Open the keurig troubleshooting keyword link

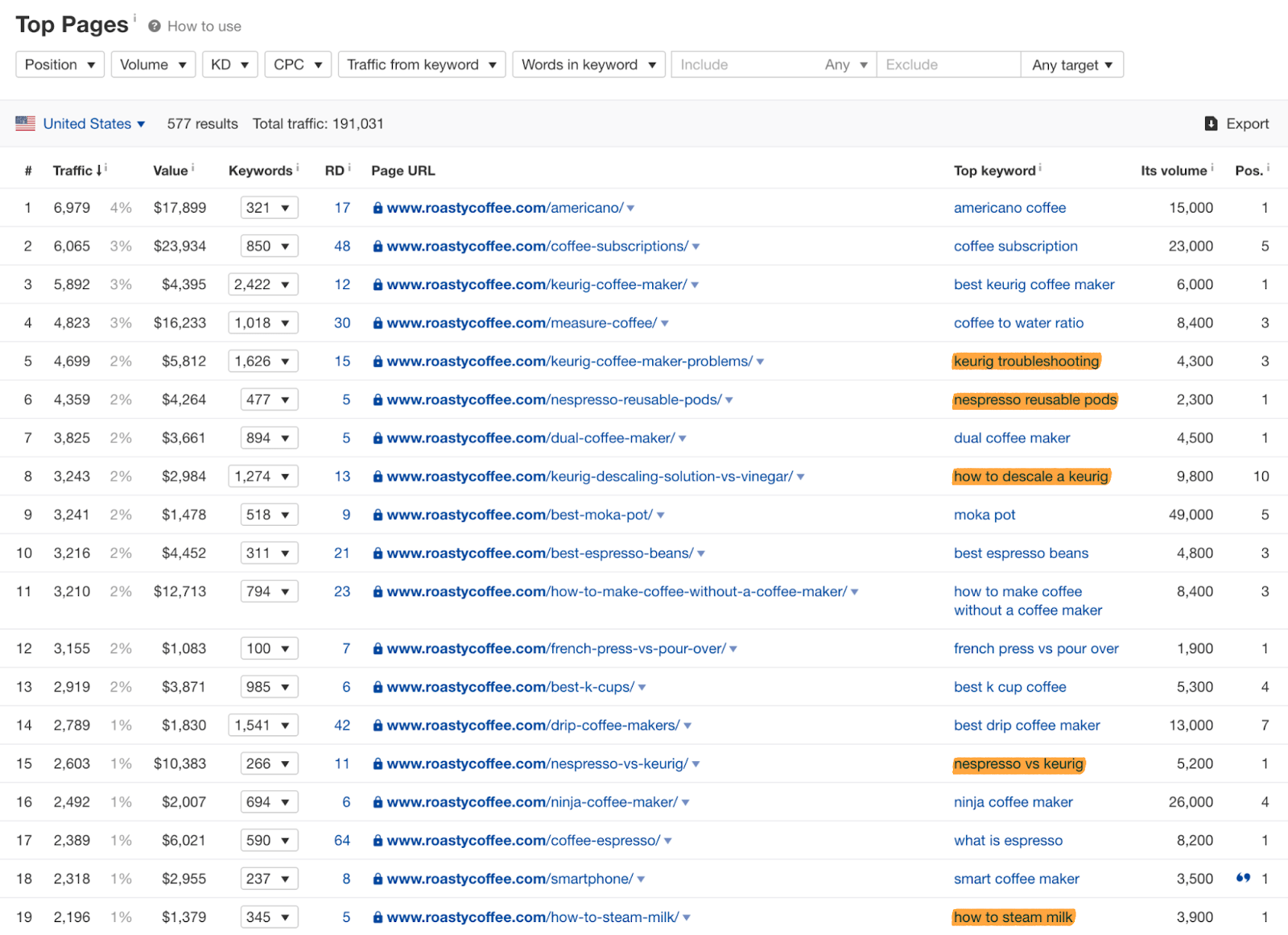coord(1026,362)
